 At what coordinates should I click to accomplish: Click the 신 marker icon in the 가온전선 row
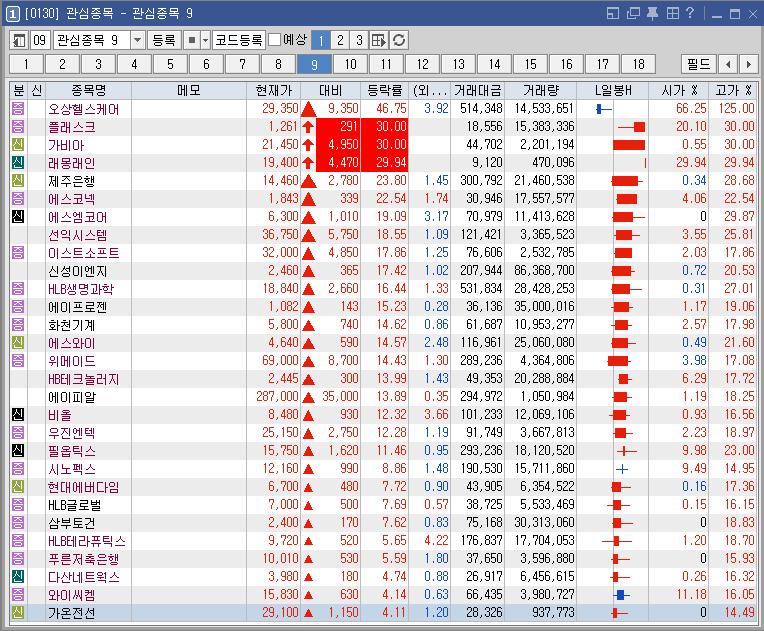click(18, 612)
